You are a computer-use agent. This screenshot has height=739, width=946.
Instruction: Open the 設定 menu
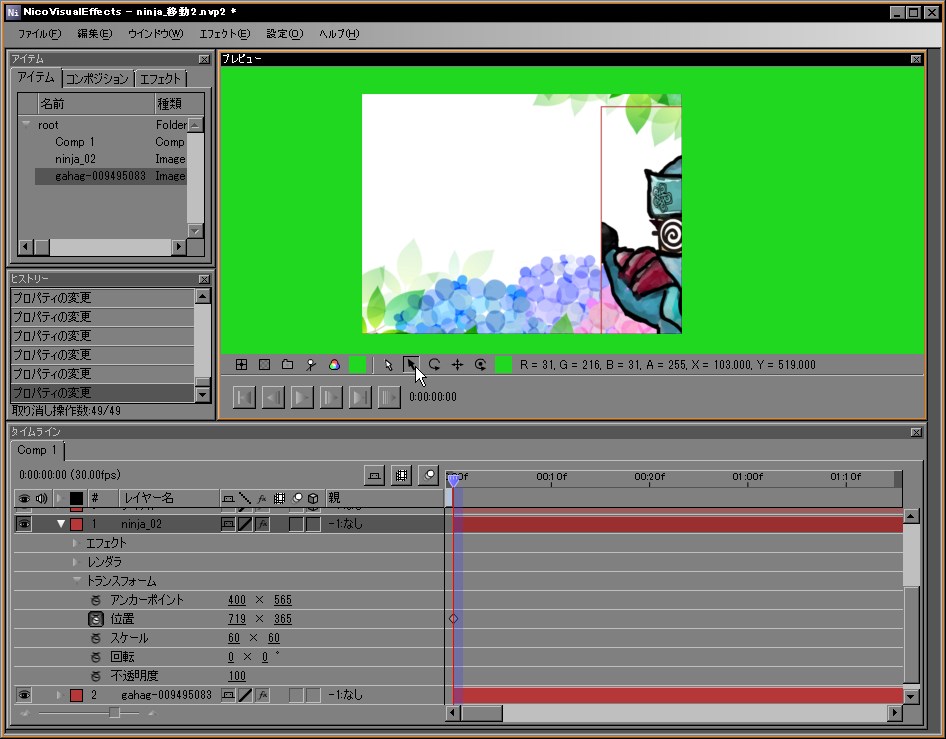[285, 34]
